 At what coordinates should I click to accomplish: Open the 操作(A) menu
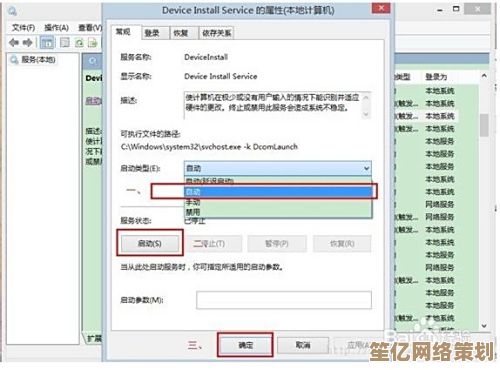pos(57,28)
